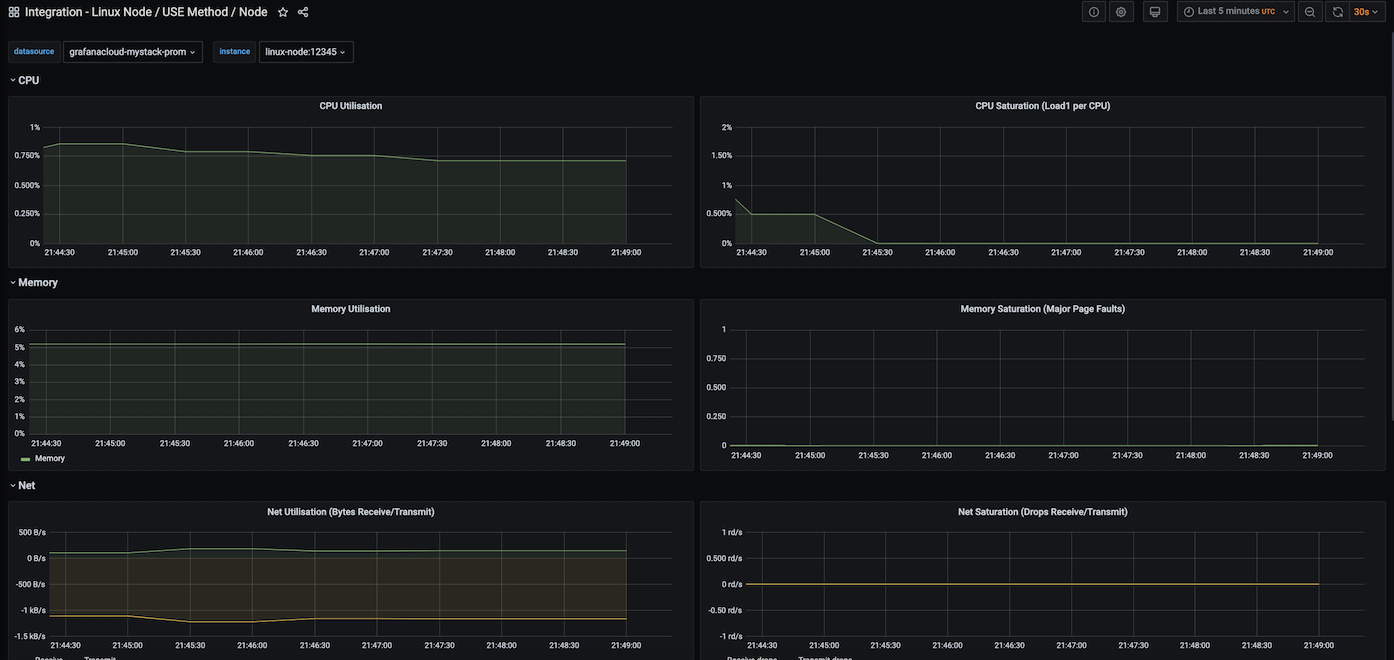1394x660 pixels.
Task: Open the Memory Utilisation panel title menu
Action: coord(351,309)
